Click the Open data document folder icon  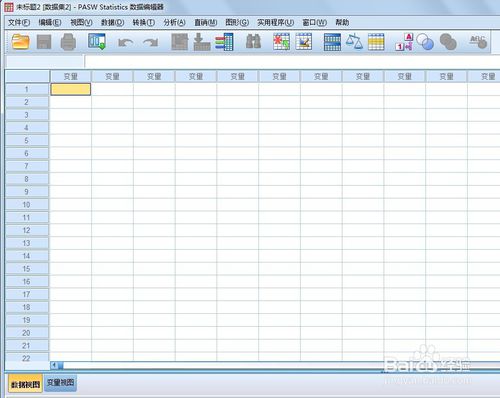point(20,42)
